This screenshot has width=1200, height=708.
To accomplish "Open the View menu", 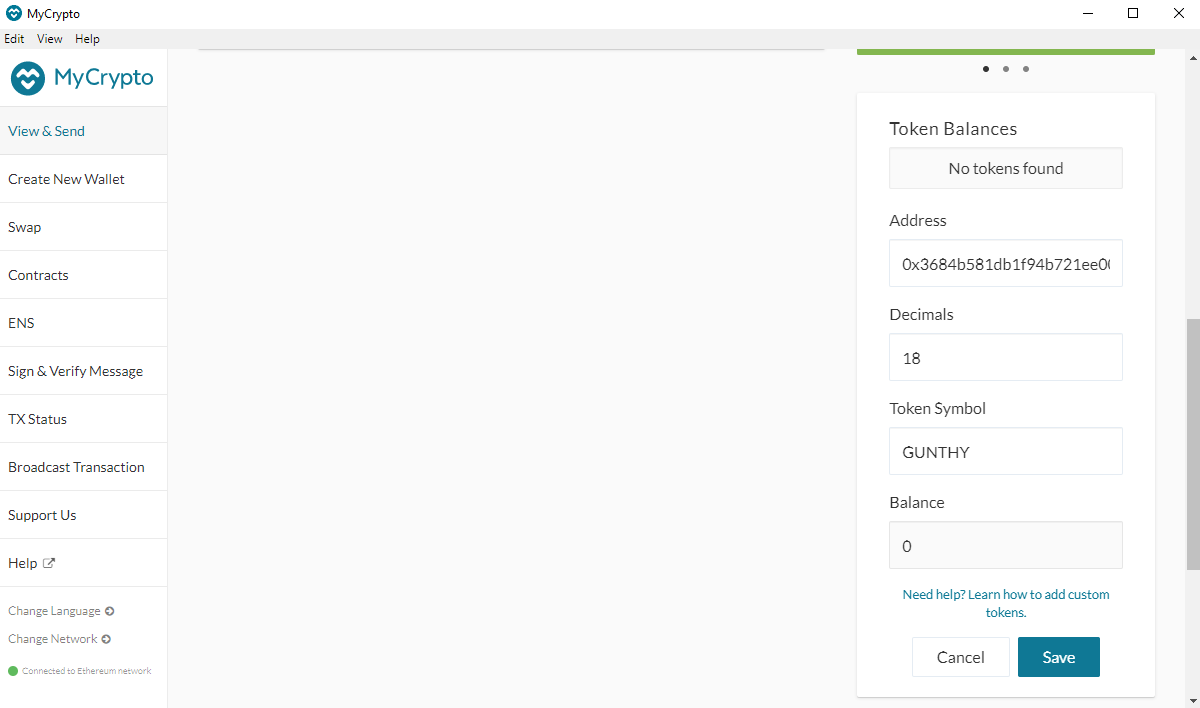I will coord(50,39).
